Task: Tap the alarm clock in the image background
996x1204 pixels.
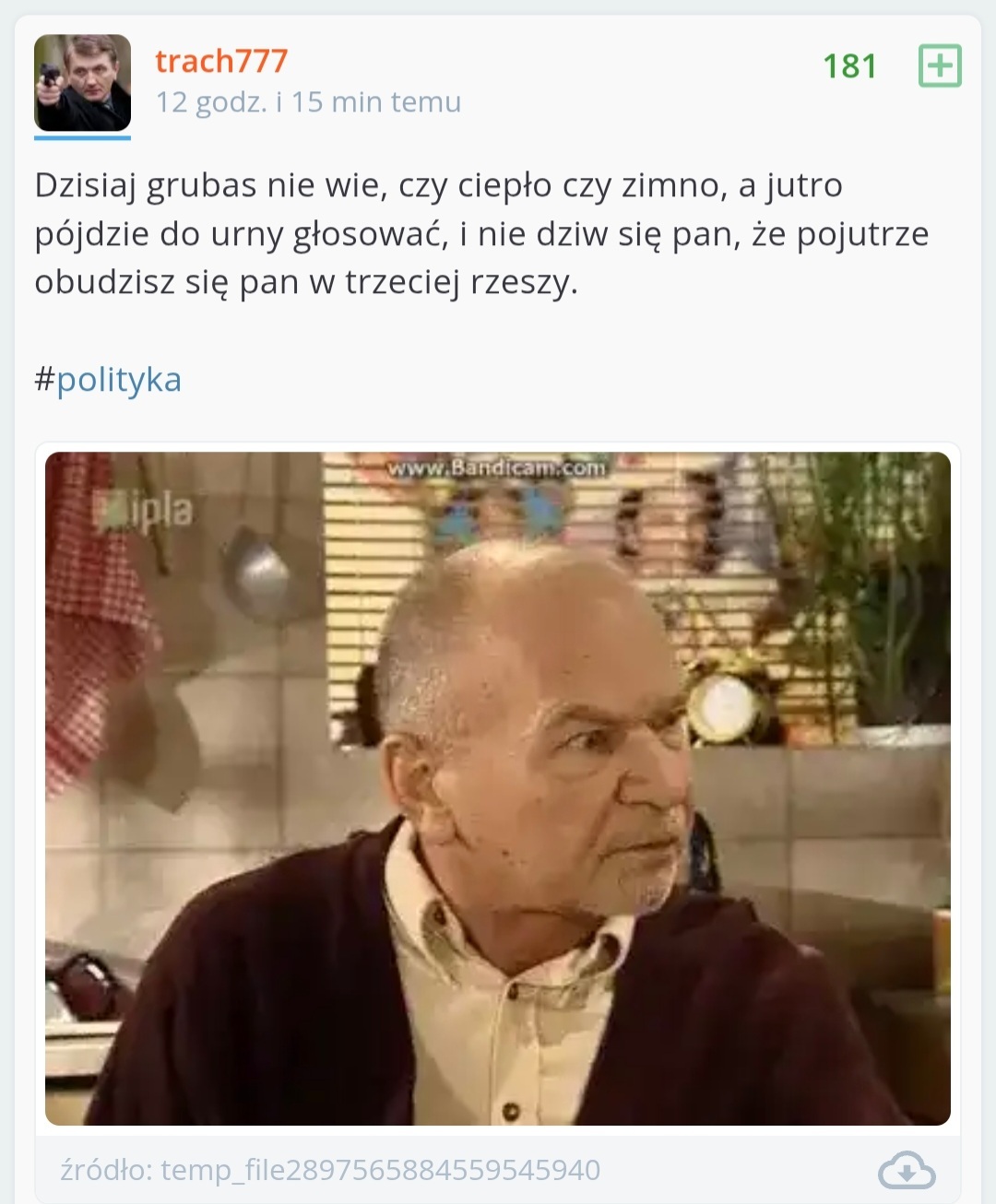Action: point(722,707)
